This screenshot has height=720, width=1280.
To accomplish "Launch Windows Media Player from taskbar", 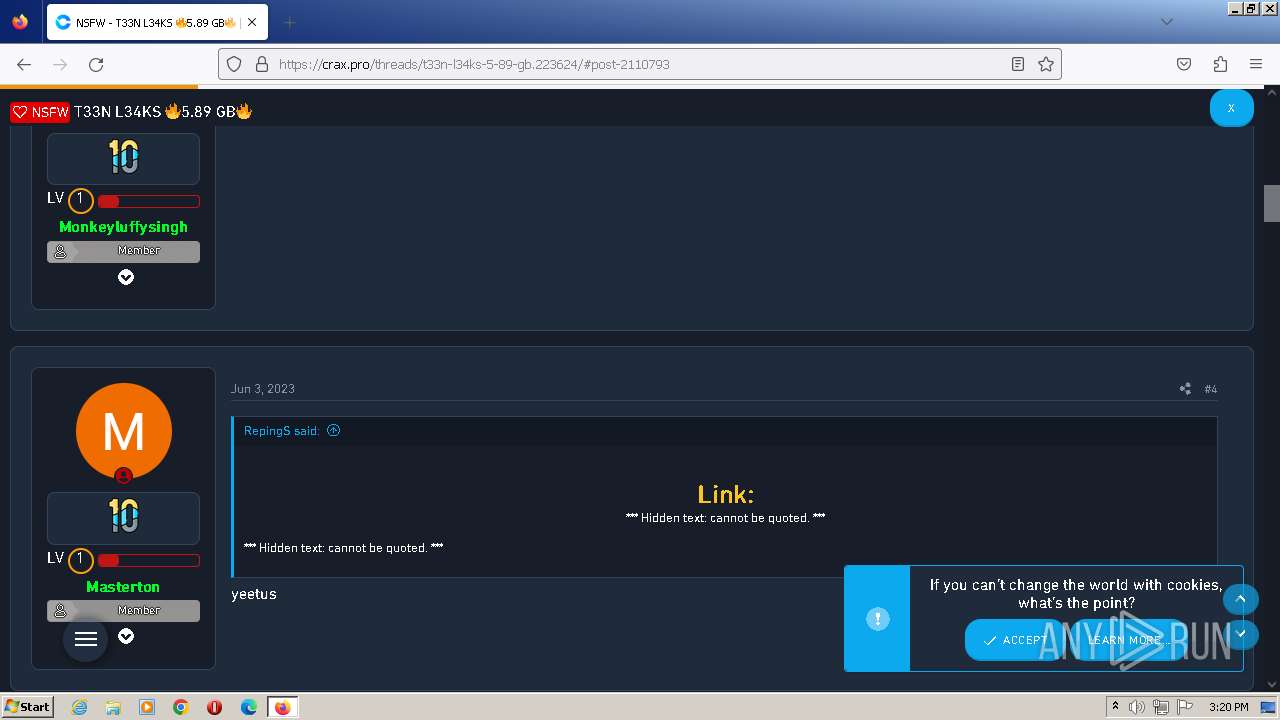I will click(x=147, y=707).
